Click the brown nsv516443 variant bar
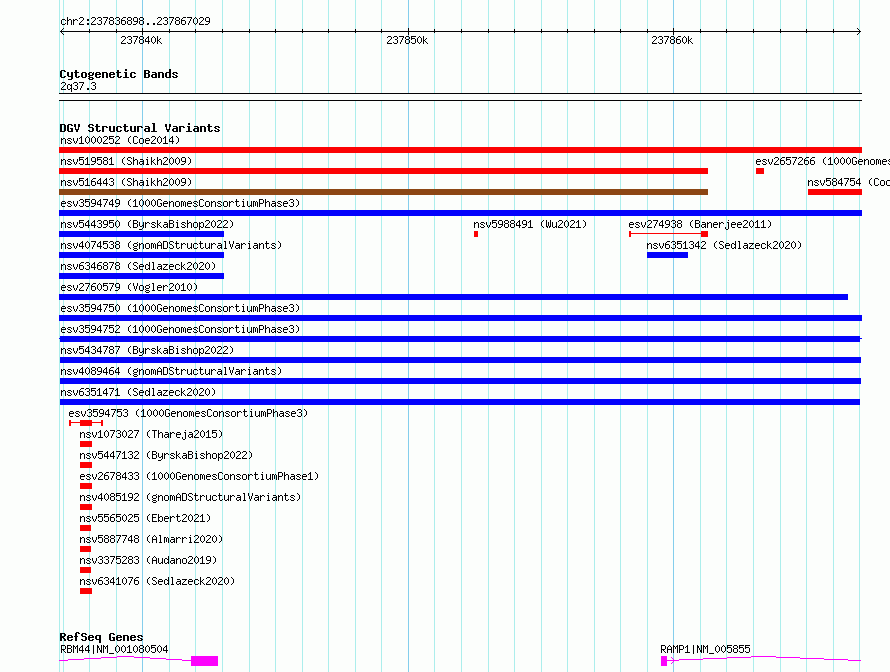 pyautogui.click(x=383, y=192)
